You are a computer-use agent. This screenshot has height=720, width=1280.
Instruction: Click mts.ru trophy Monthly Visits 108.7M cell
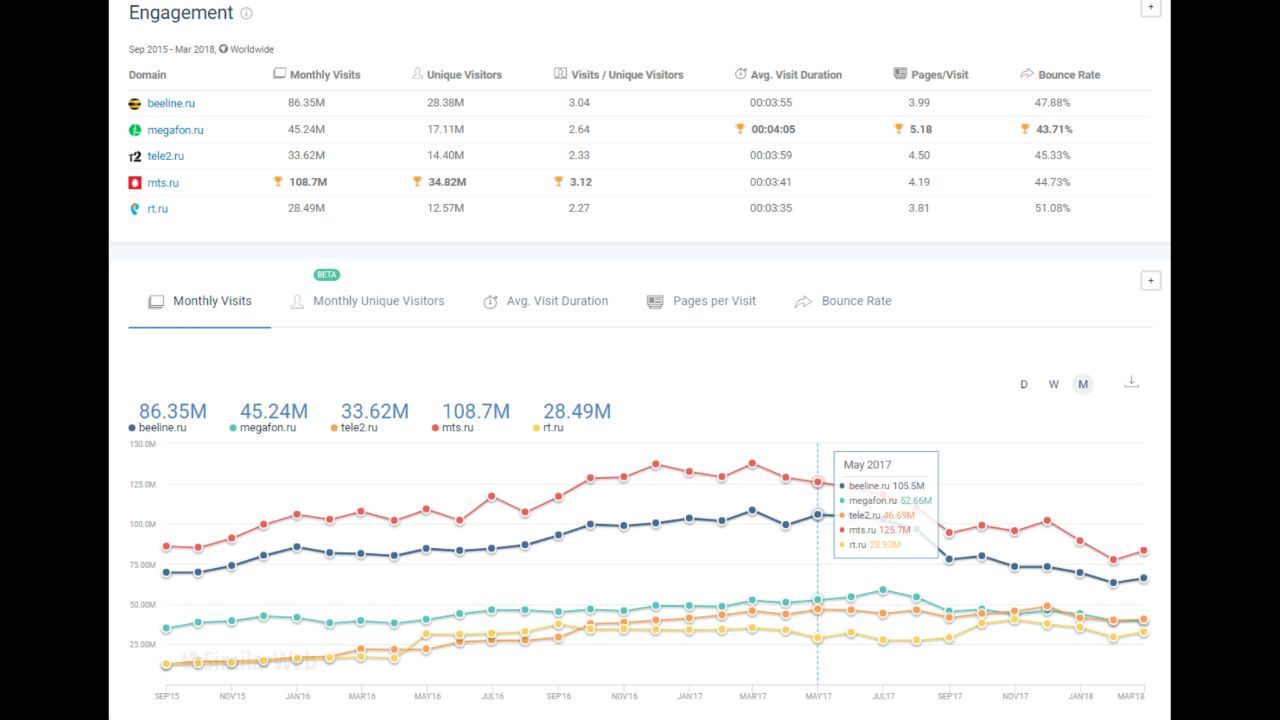(x=300, y=183)
